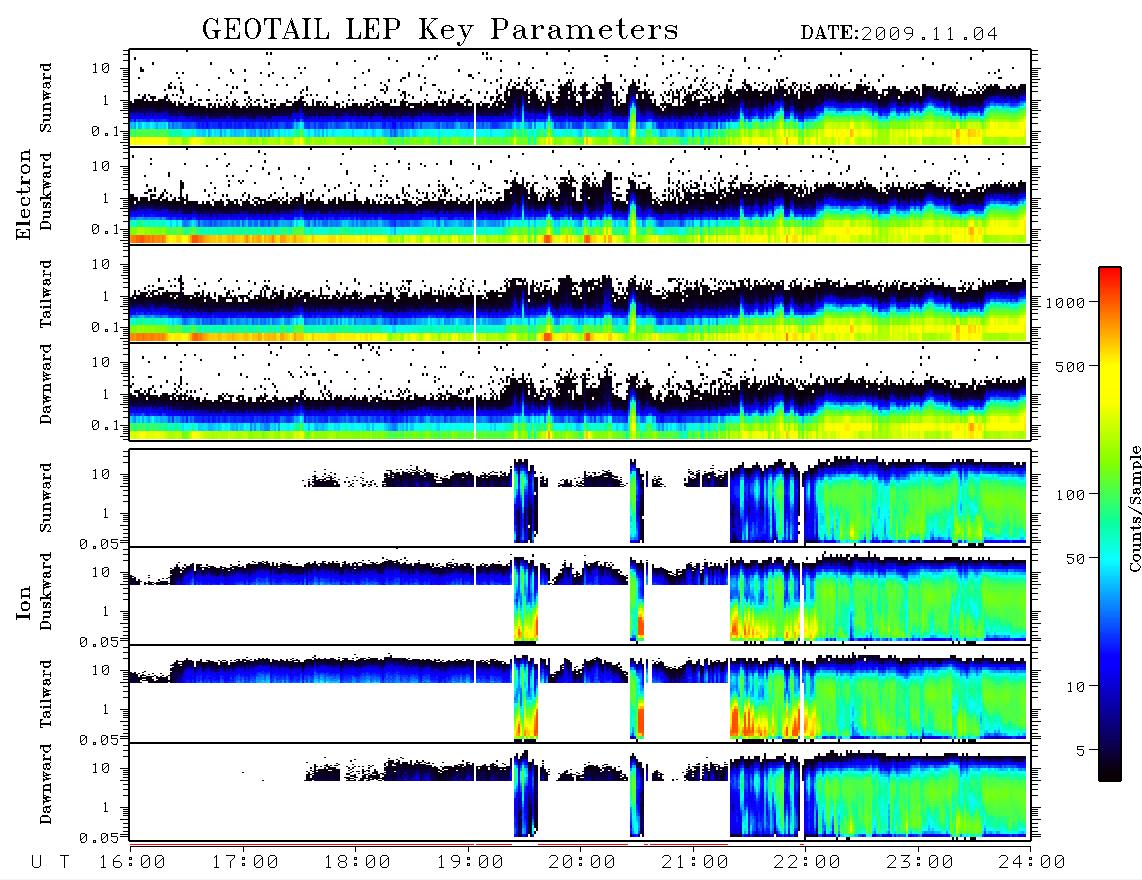Click the 5 value on the color scale
The height and width of the screenshot is (880, 1142).
[x=1080, y=750]
